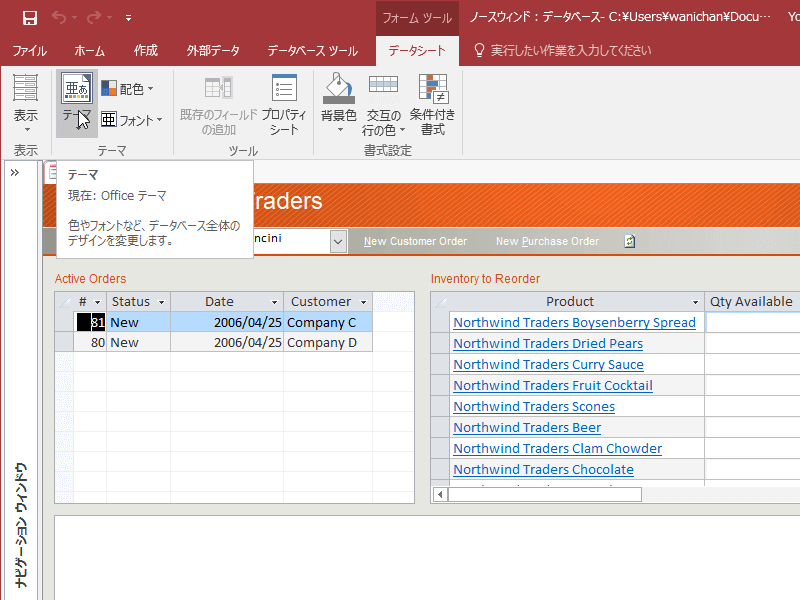Click the inventory list scroll-left arrow
Screen dimensions: 800x600
[440, 494]
